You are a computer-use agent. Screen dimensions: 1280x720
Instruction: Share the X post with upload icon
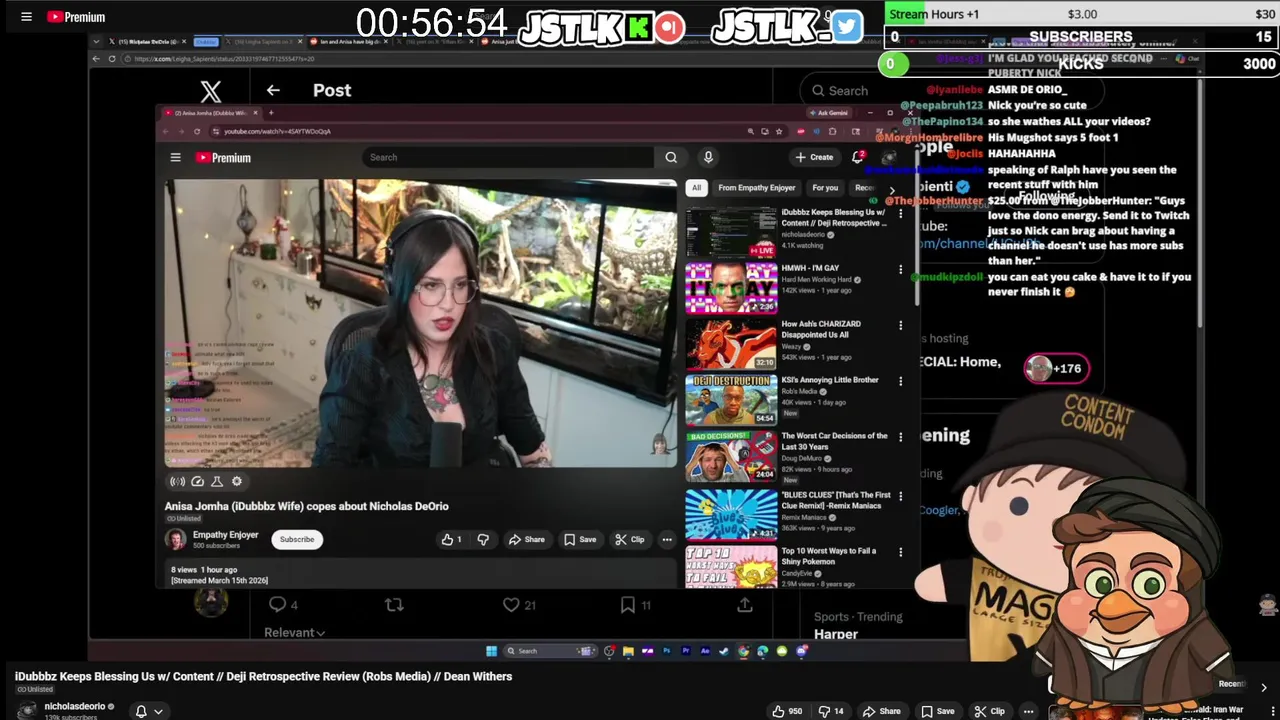tap(745, 604)
